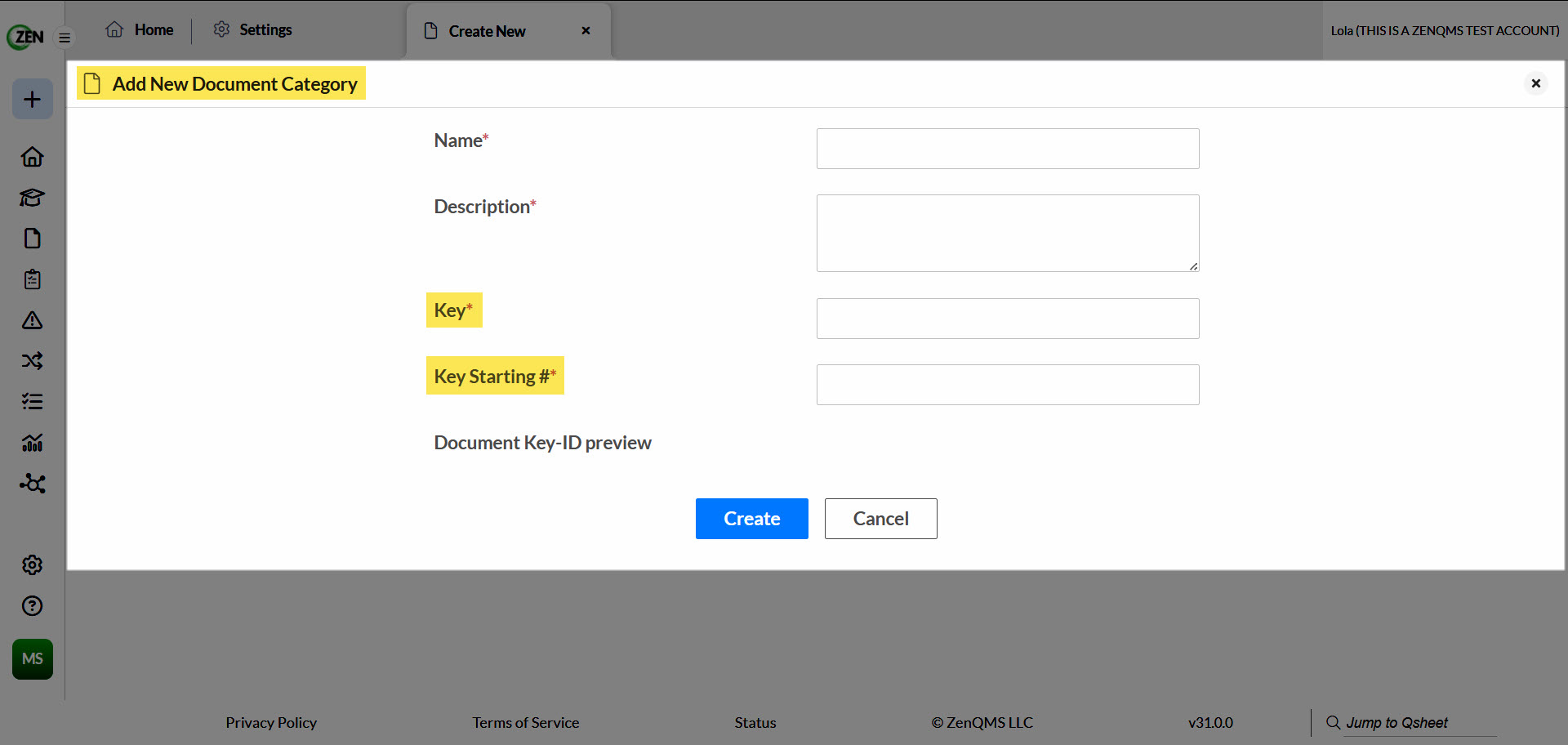
Task: Open the plus create-new sidebar button
Action: tap(33, 99)
